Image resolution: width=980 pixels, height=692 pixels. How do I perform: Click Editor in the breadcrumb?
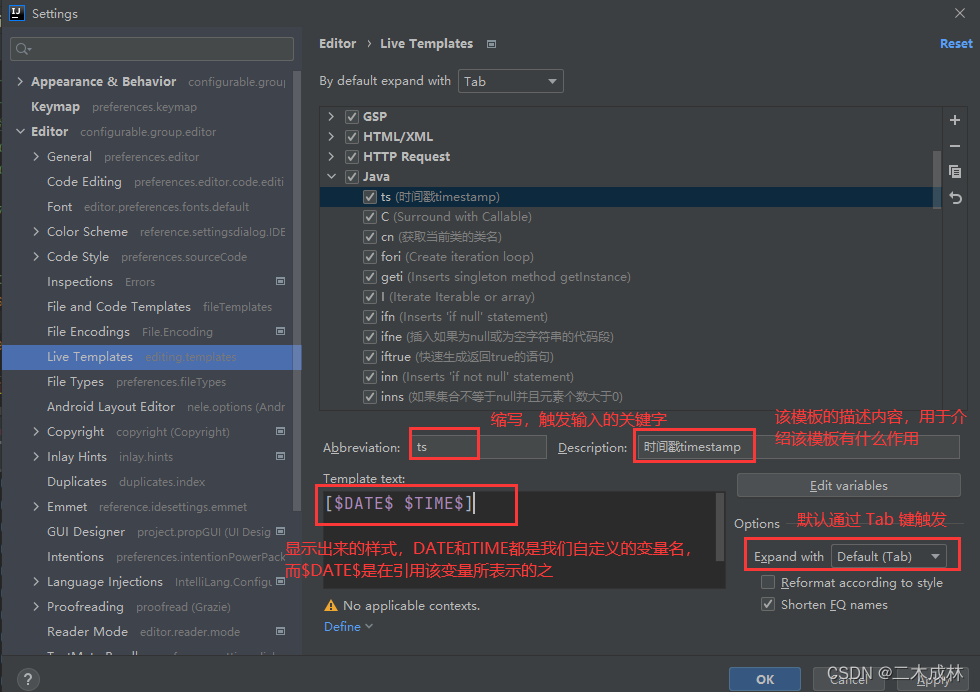338,44
